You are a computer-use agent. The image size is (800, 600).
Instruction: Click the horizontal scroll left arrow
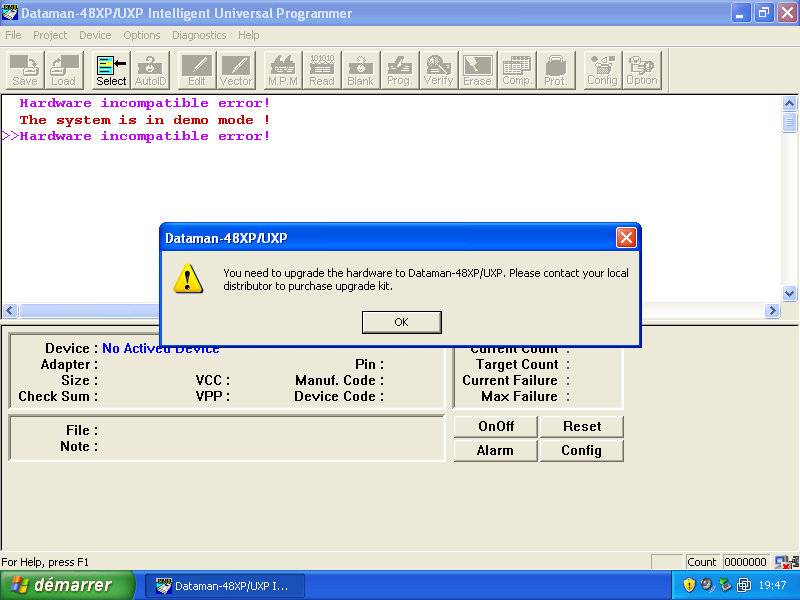click(x=10, y=310)
